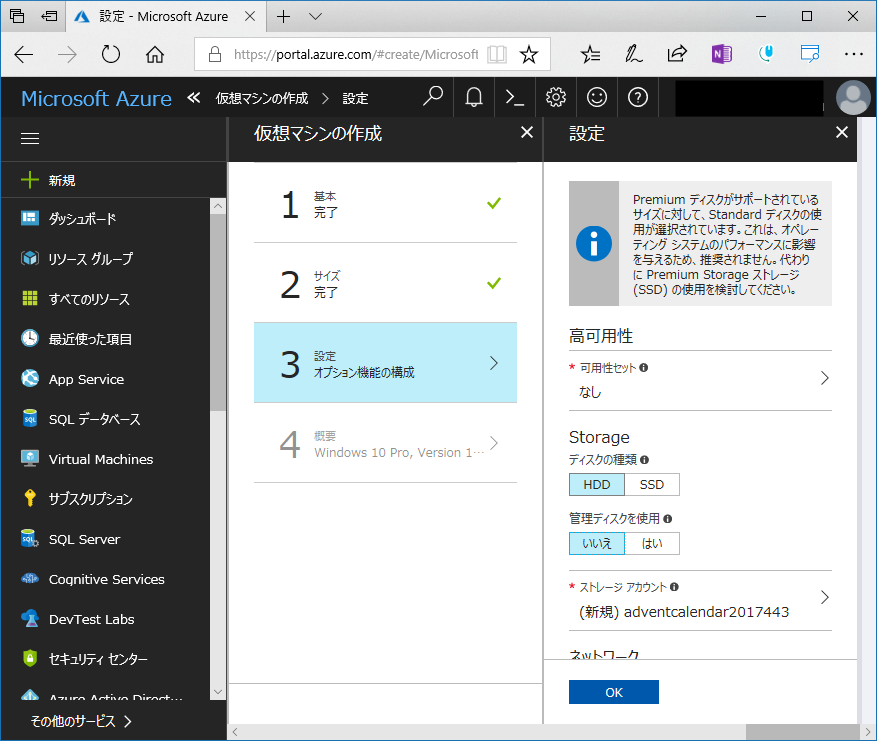Open a new browser tab
The height and width of the screenshot is (741, 877).
pyautogui.click(x=284, y=16)
